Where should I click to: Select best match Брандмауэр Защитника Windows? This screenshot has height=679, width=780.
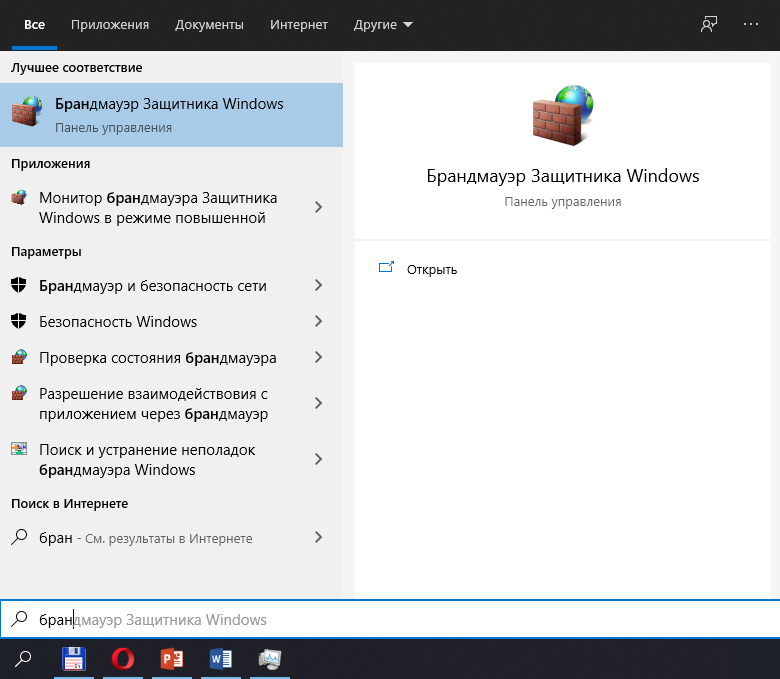[170, 114]
